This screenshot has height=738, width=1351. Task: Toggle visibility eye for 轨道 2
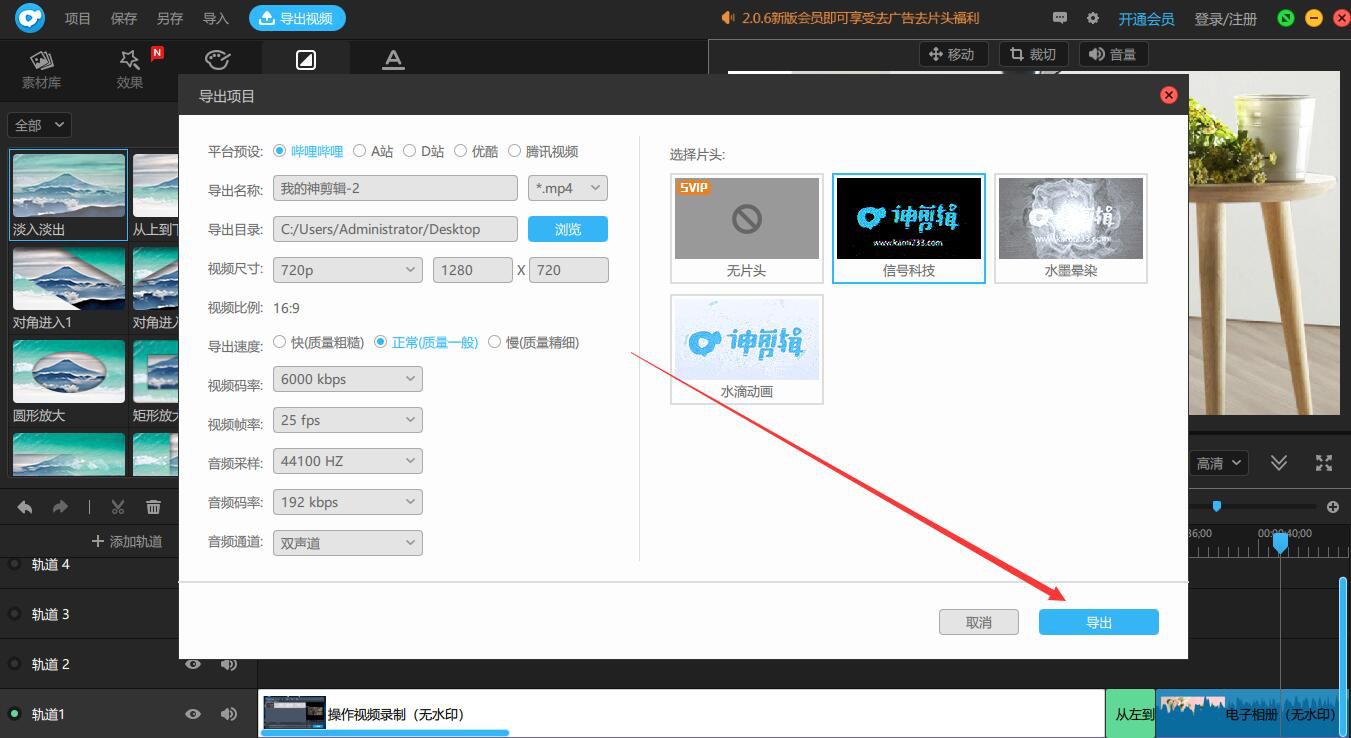193,664
